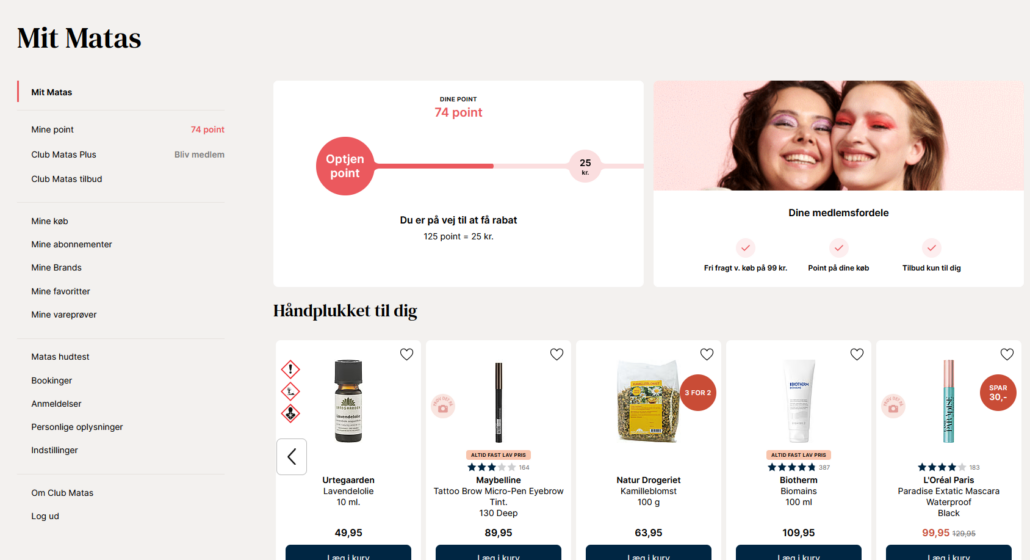The width and height of the screenshot is (1030, 560).
Task: Click the exclamation hazard warning icon
Action: click(x=290, y=370)
